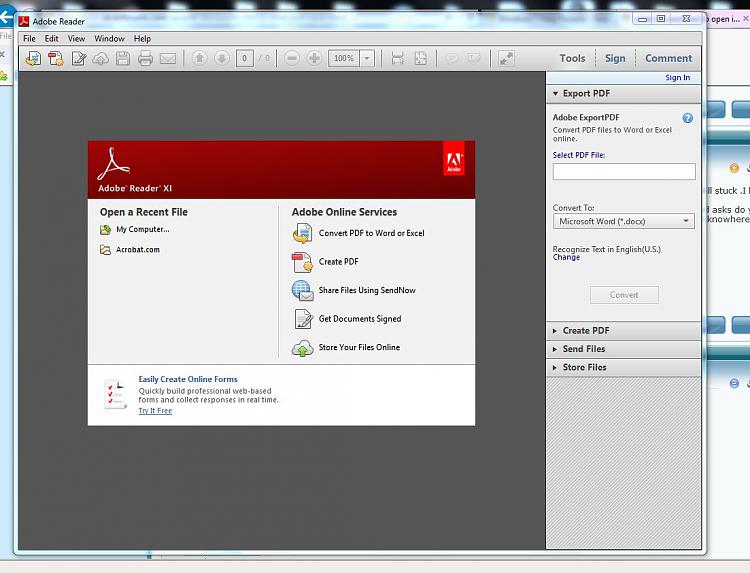Click the Adobe Reader title bar icon
Viewport: 750px width, 573px height.
click(x=24, y=21)
